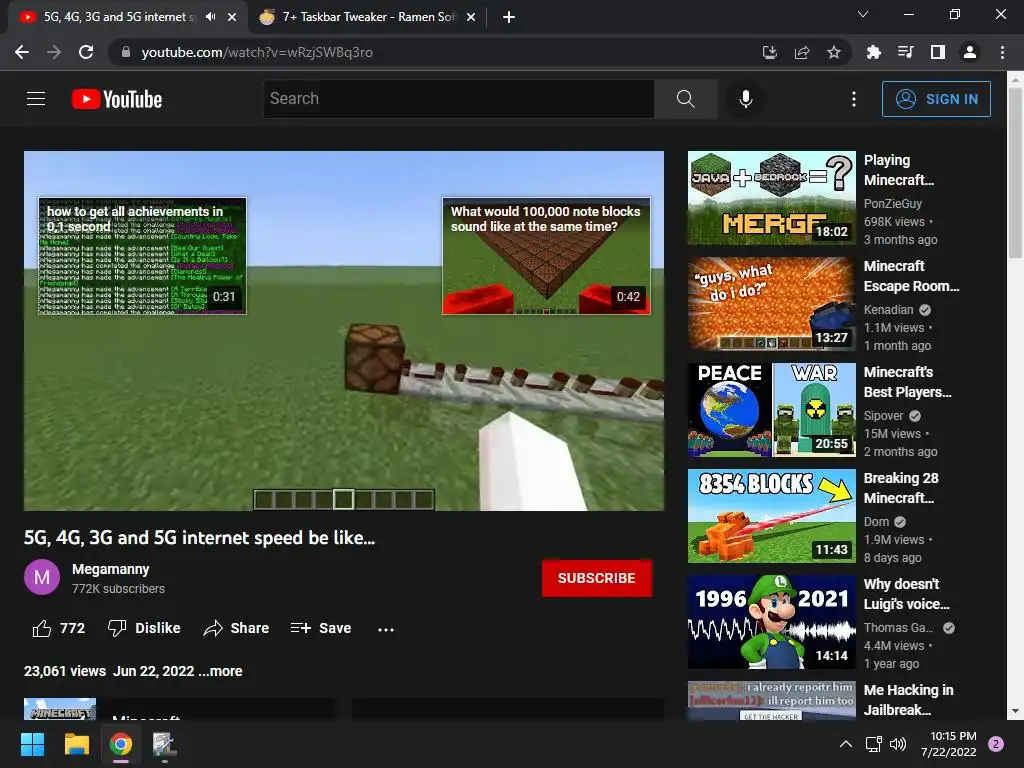Image resolution: width=1024 pixels, height=768 pixels.
Task: Click Chrome icon in taskbar
Action: tap(121, 744)
